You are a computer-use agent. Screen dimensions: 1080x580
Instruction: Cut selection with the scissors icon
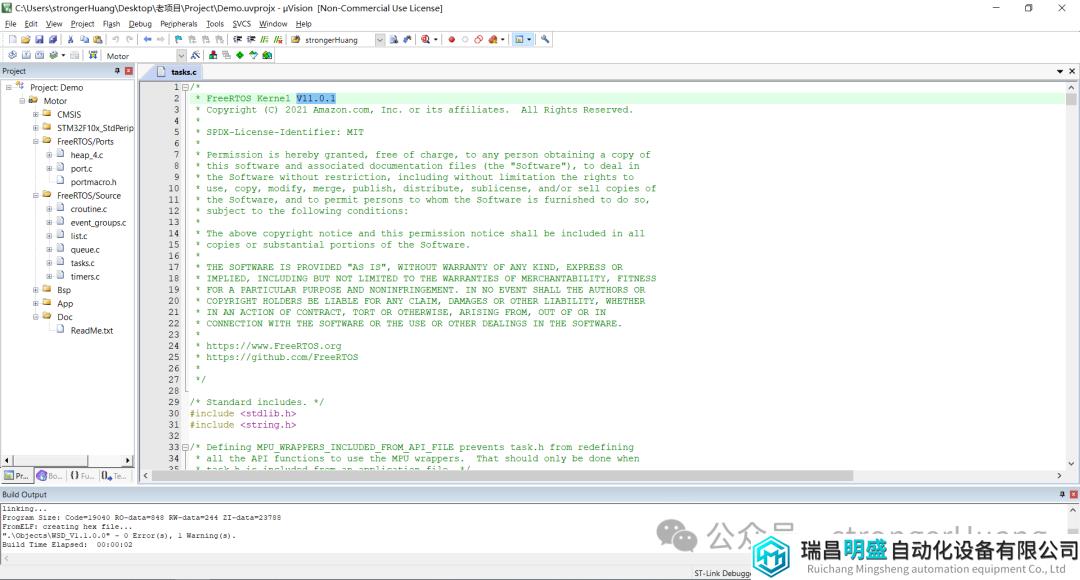coord(70,40)
